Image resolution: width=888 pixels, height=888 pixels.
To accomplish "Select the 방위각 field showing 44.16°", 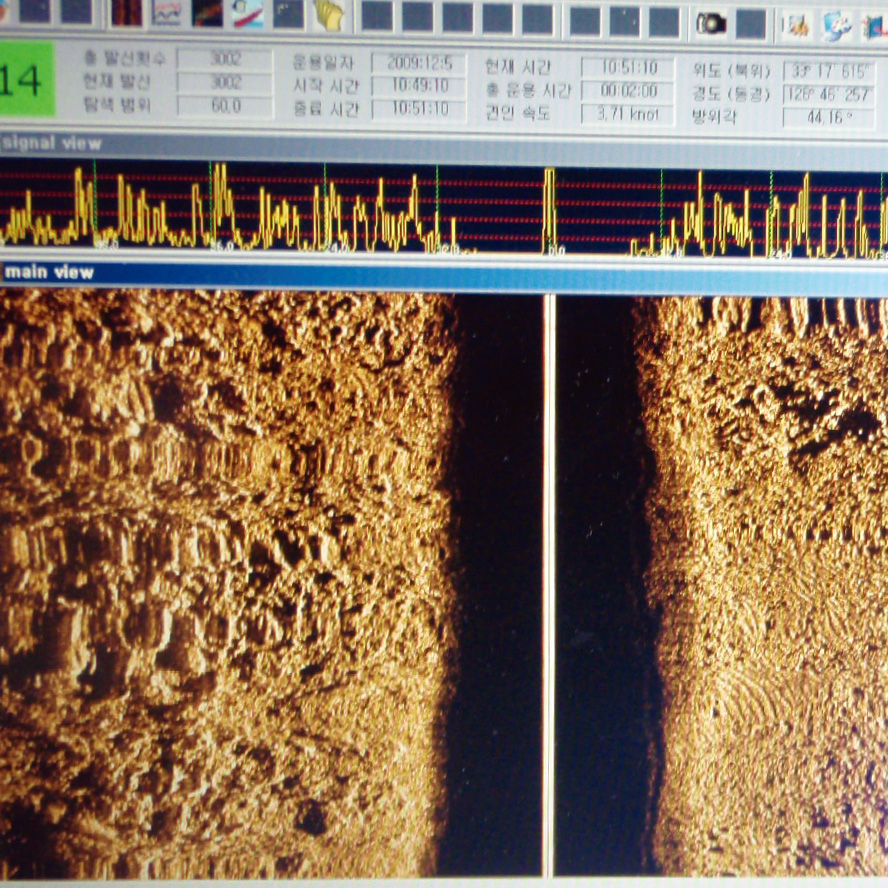I will point(830,118).
